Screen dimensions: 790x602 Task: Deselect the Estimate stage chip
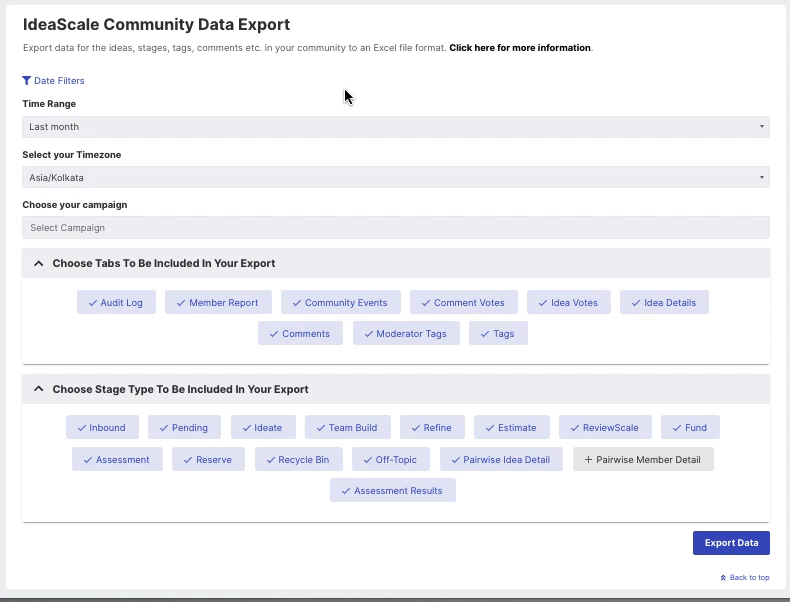tap(512, 427)
